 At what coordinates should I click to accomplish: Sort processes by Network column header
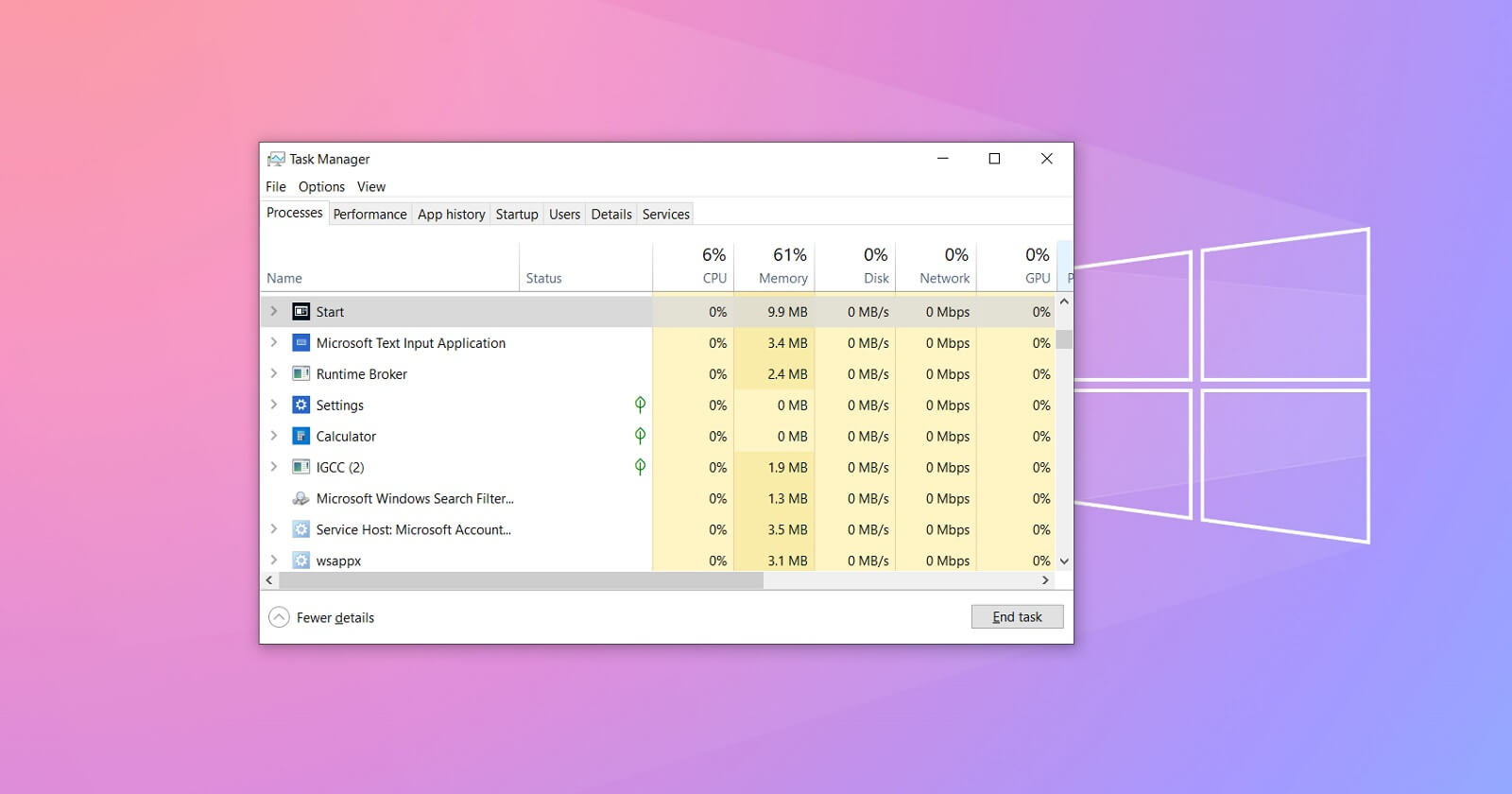coord(936,266)
